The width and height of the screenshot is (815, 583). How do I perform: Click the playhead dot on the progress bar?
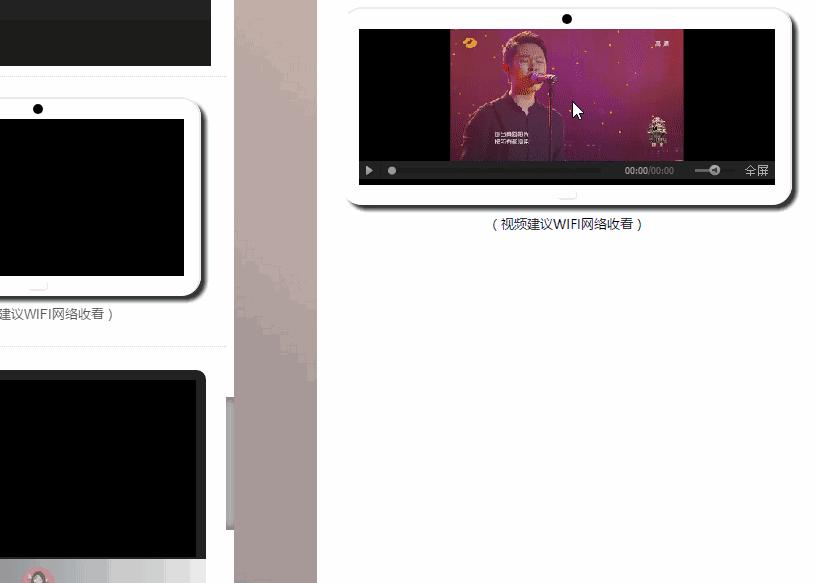[391, 170]
